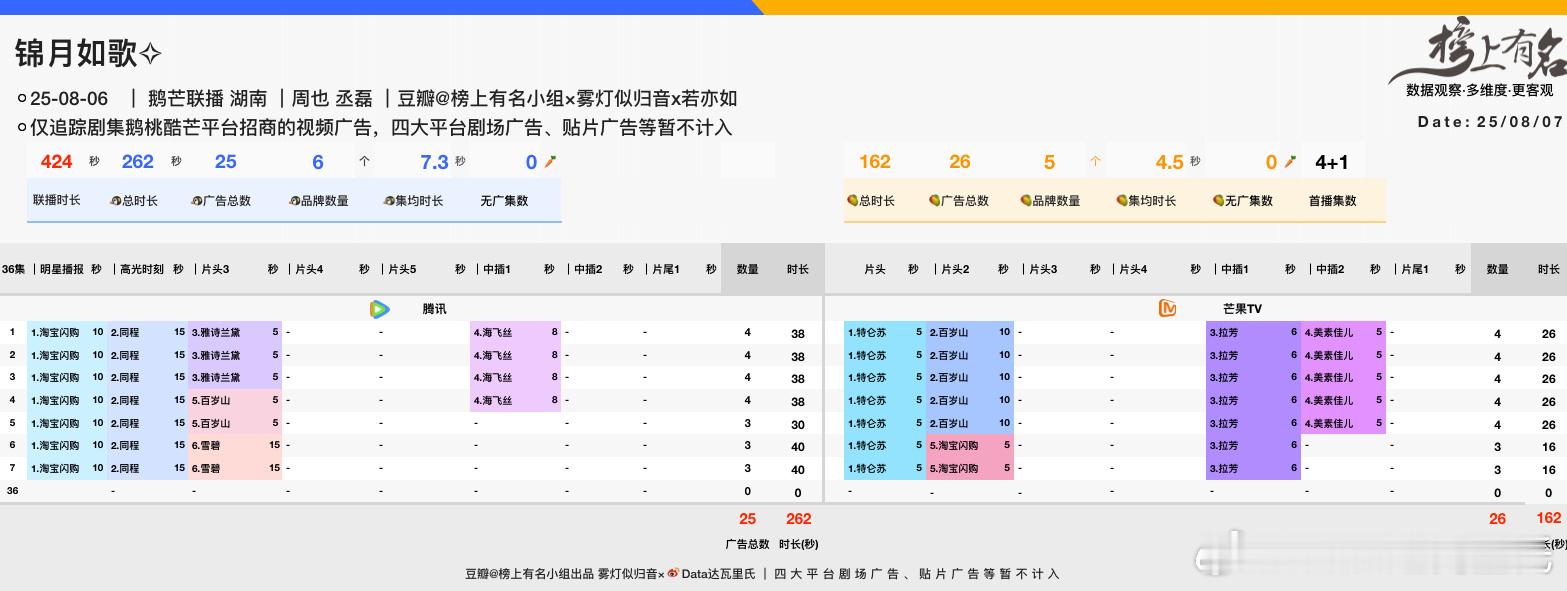Click the 4+1 premiere episodes value

(x=1332, y=162)
